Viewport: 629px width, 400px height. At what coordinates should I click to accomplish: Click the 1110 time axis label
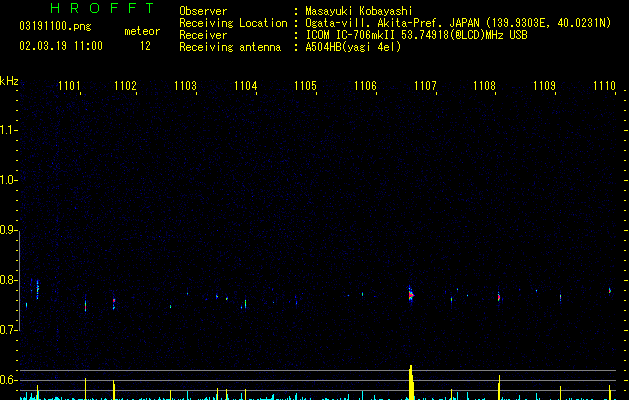(604, 85)
